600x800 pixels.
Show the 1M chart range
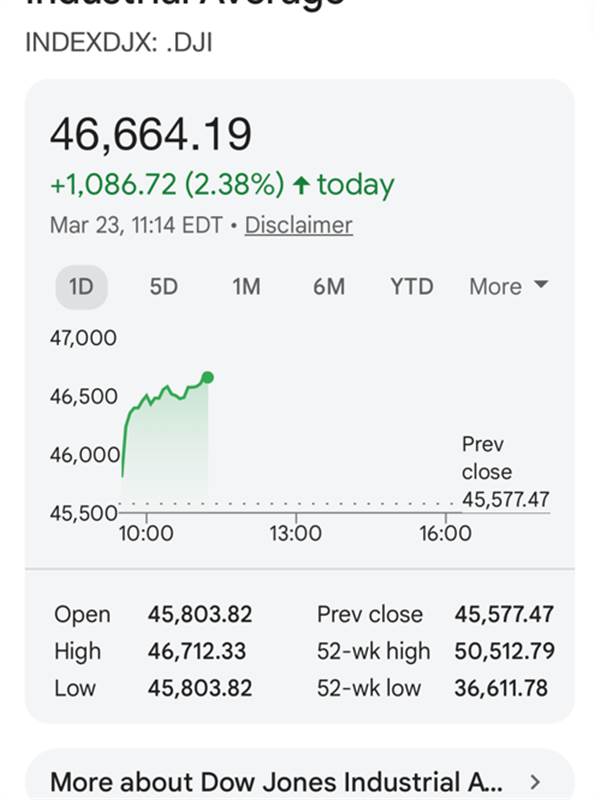coord(246,287)
